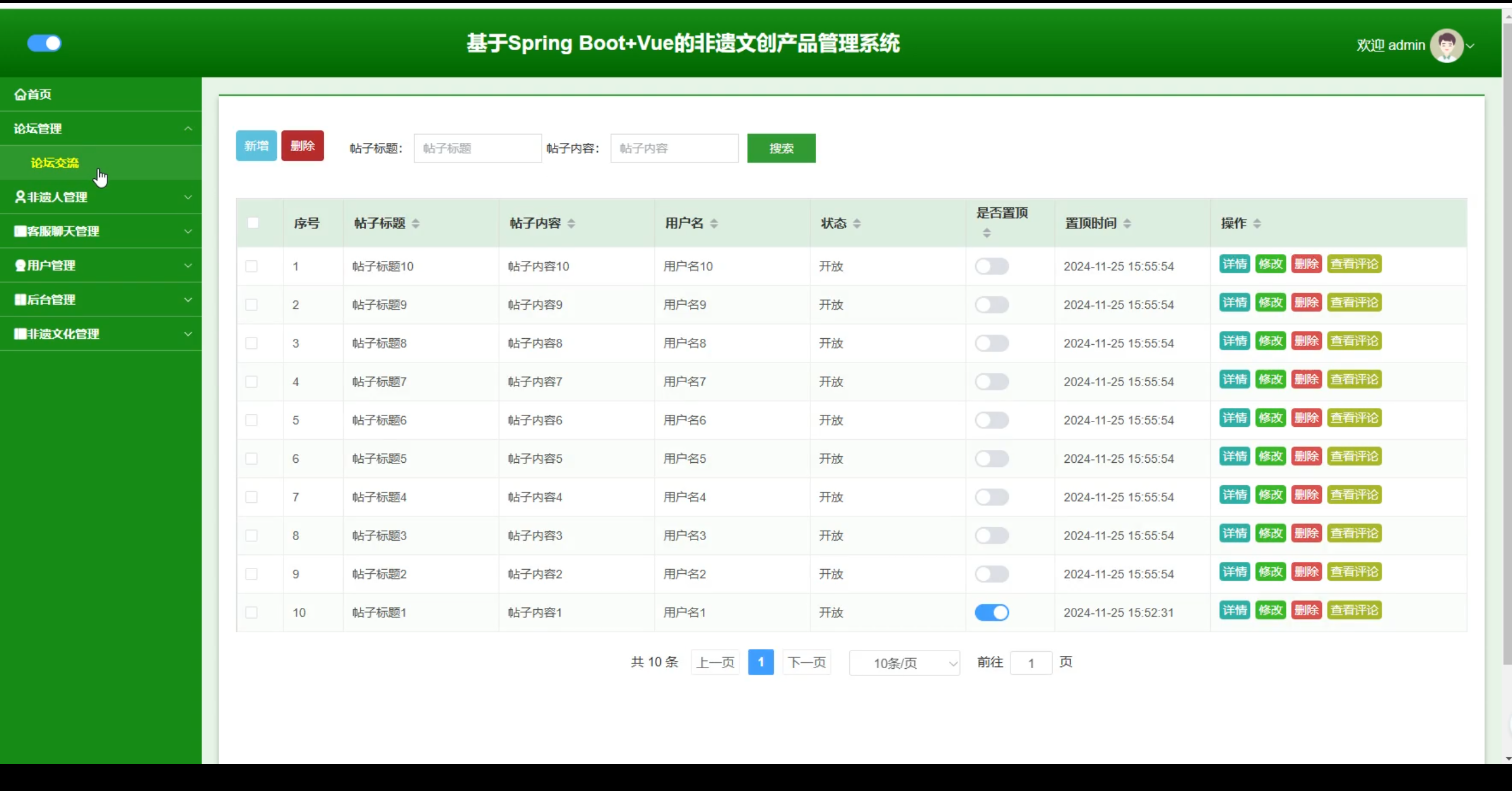The height and width of the screenshot is (791, 1512).
Task: Click the person icon beside 非遗人管理
Action: pyautogui.click(x=20, y=197)
